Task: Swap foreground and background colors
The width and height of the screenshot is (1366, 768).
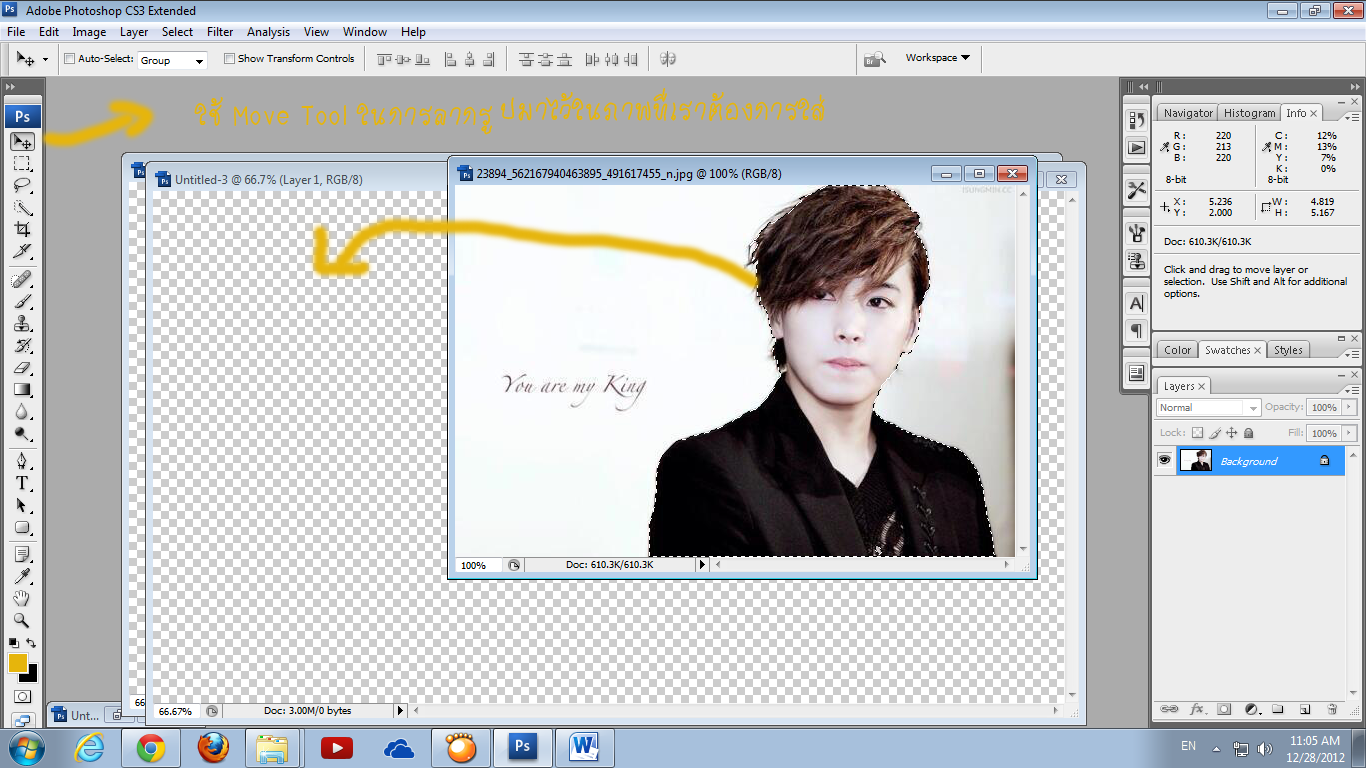Action: pyautogui.click(x=31, y=643)
